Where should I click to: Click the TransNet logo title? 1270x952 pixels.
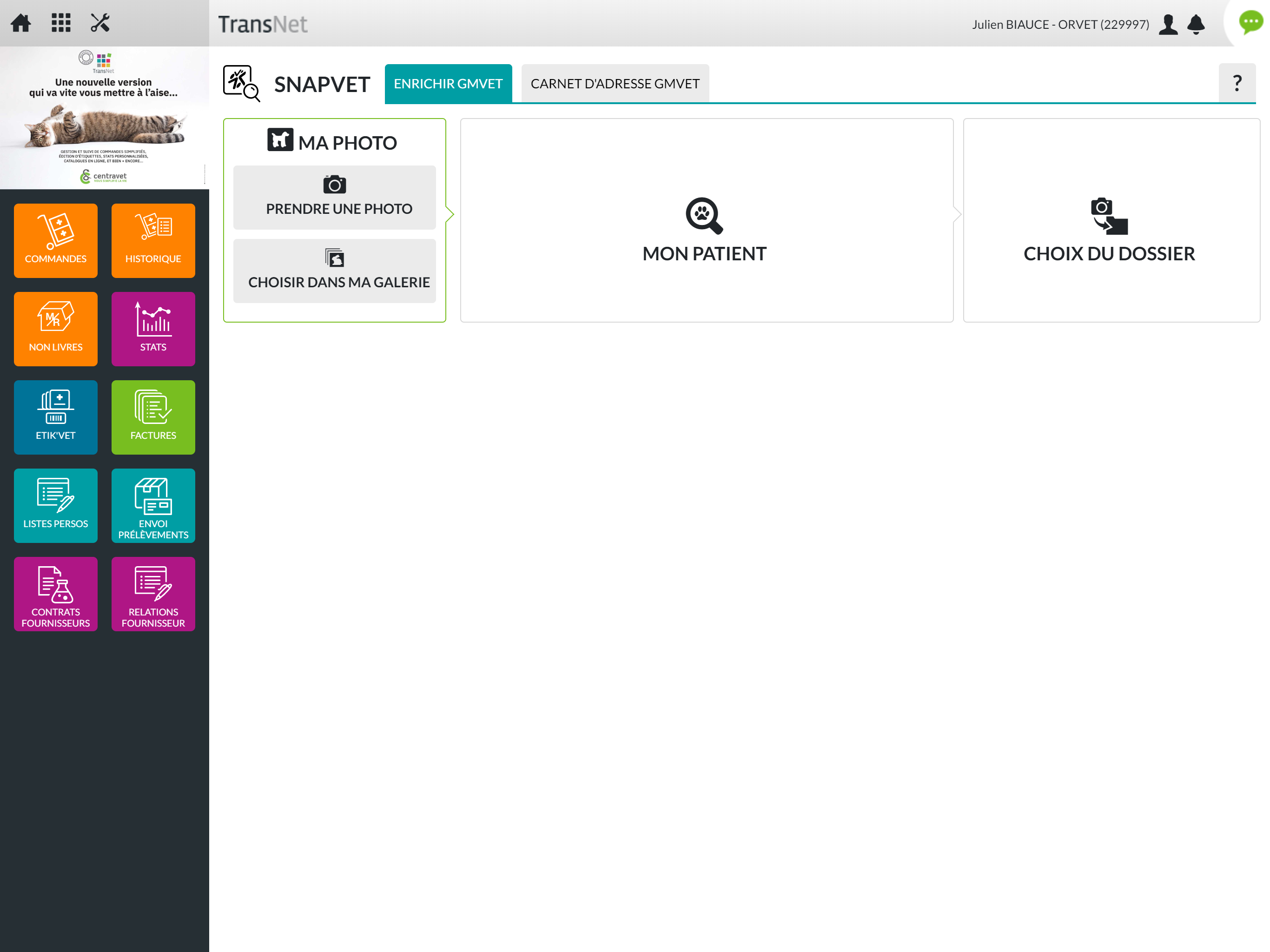[263, 24]
